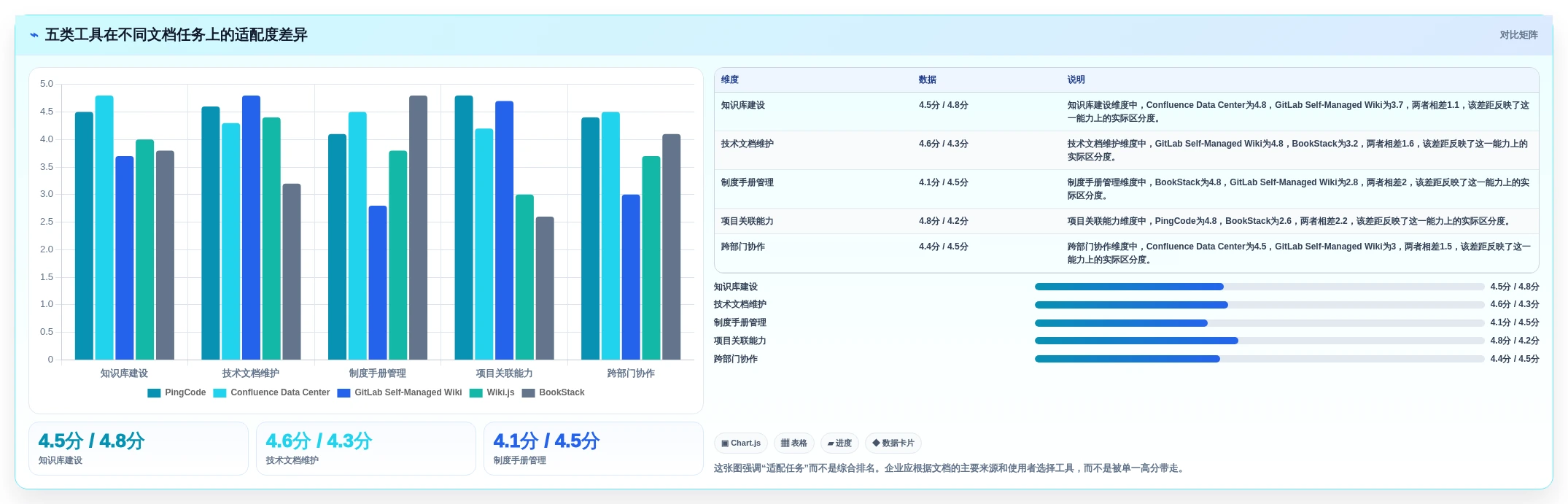Click x-axis label 跨部门协作
Image resolution: width=1568 pixels, height=504 pixels.
pyautogui.click(x=631, y=373)
